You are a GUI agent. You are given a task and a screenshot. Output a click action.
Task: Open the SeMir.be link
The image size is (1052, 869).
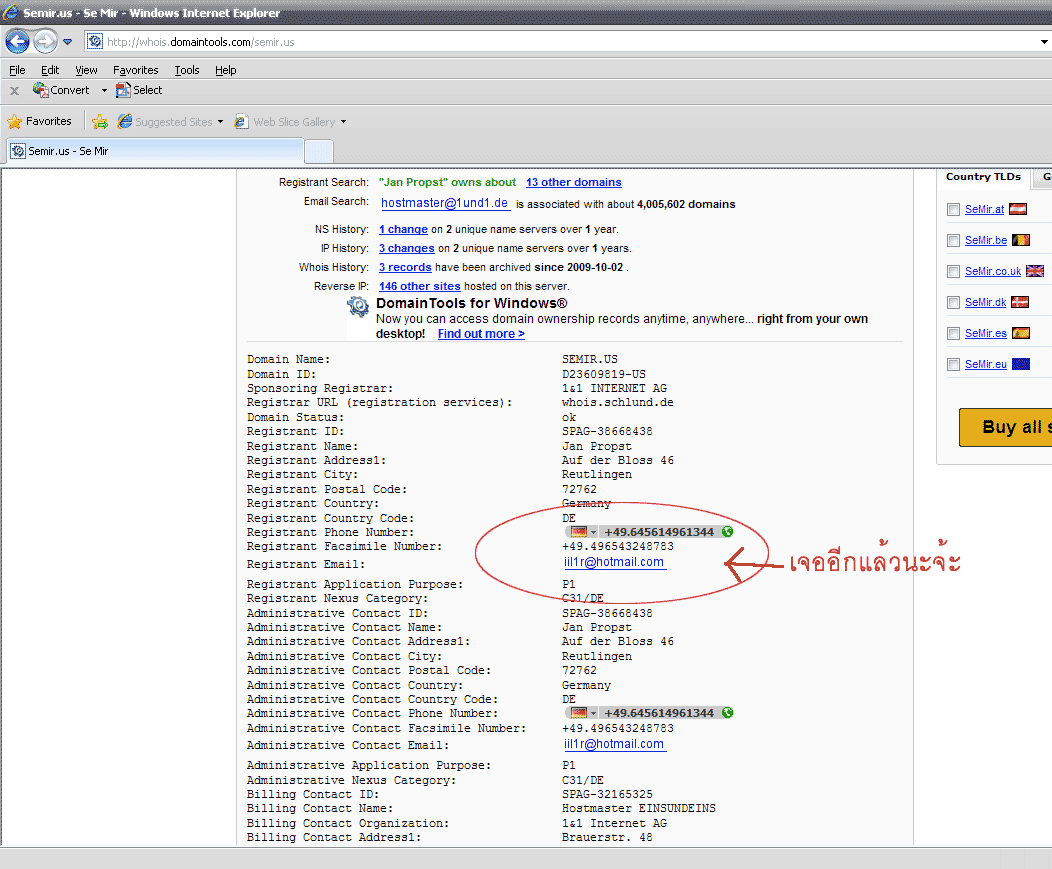coord(986,240)
